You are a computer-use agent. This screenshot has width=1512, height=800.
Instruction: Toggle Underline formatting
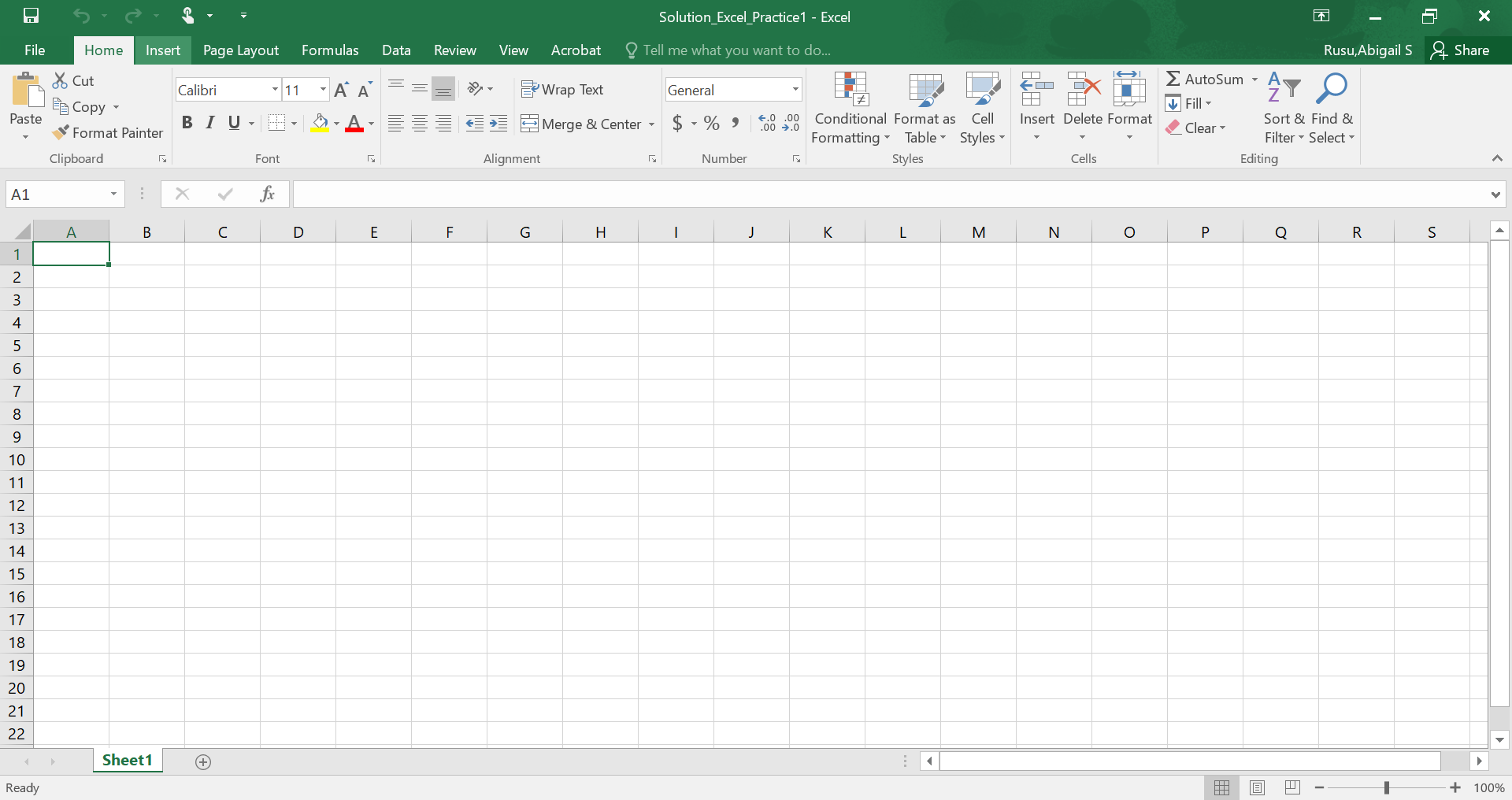[x=234, y=123]
